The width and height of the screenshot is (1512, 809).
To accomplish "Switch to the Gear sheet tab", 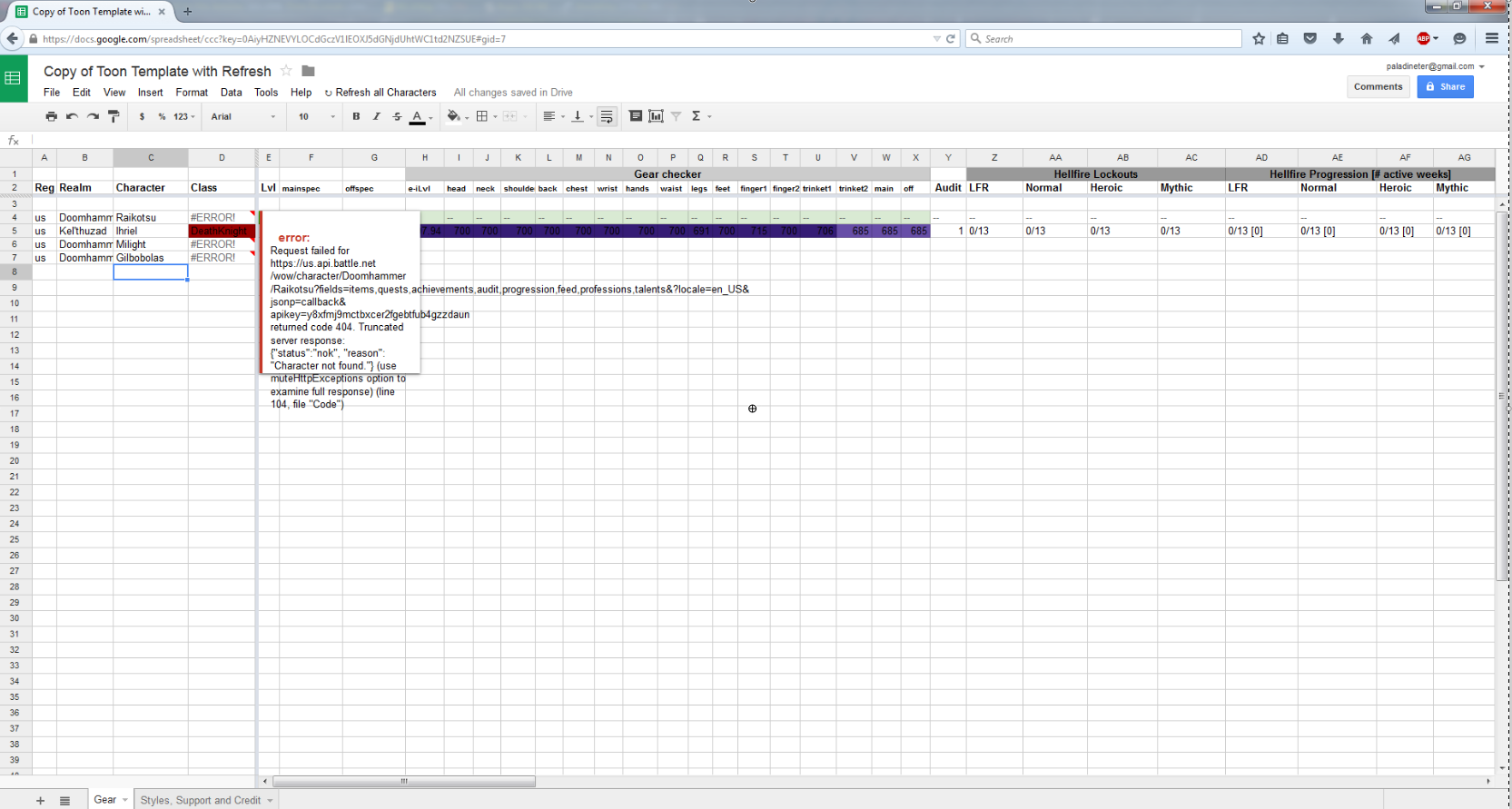I will click(x=105, y=799).
